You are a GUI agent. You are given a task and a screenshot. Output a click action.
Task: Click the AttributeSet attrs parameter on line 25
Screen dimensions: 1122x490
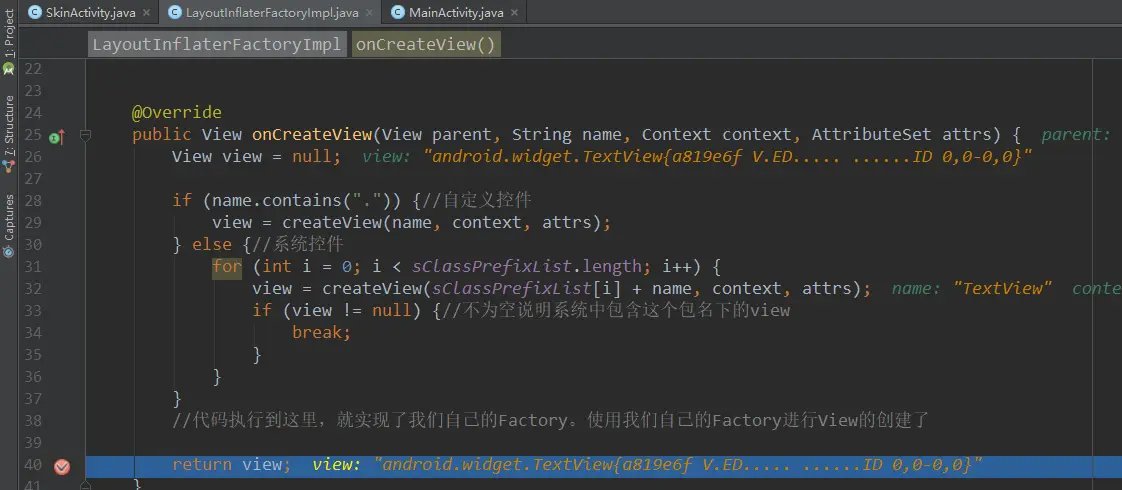point(902,134)
